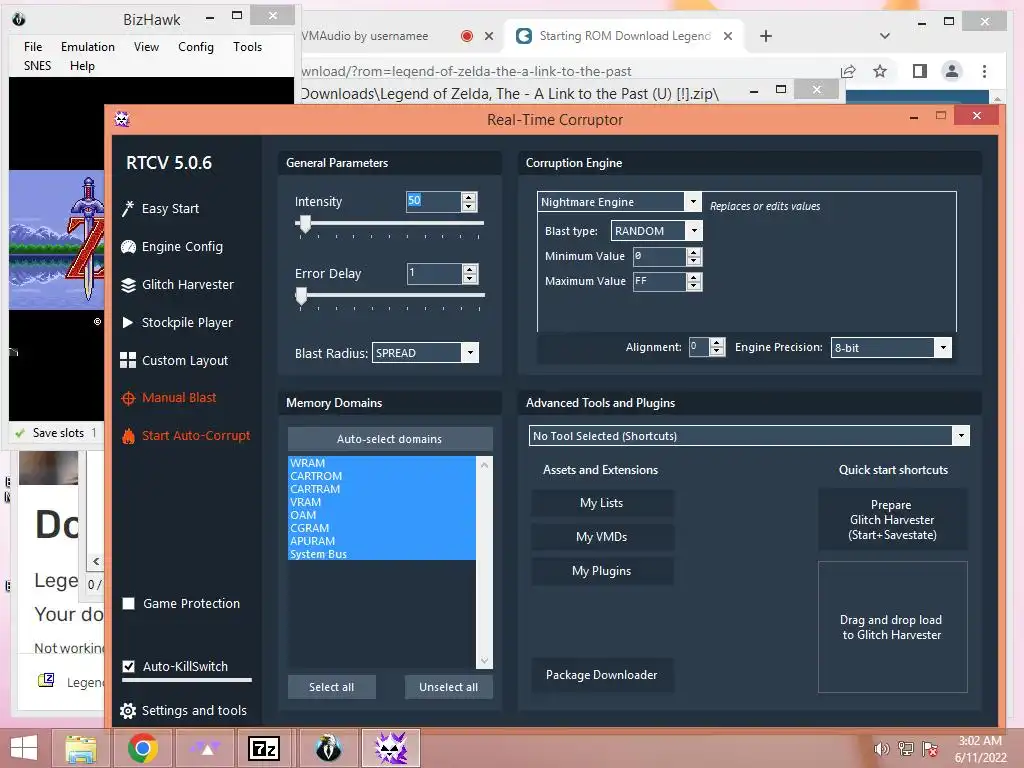
Task: Open BizHawk Tools menu
Action: tap(248, 46)
